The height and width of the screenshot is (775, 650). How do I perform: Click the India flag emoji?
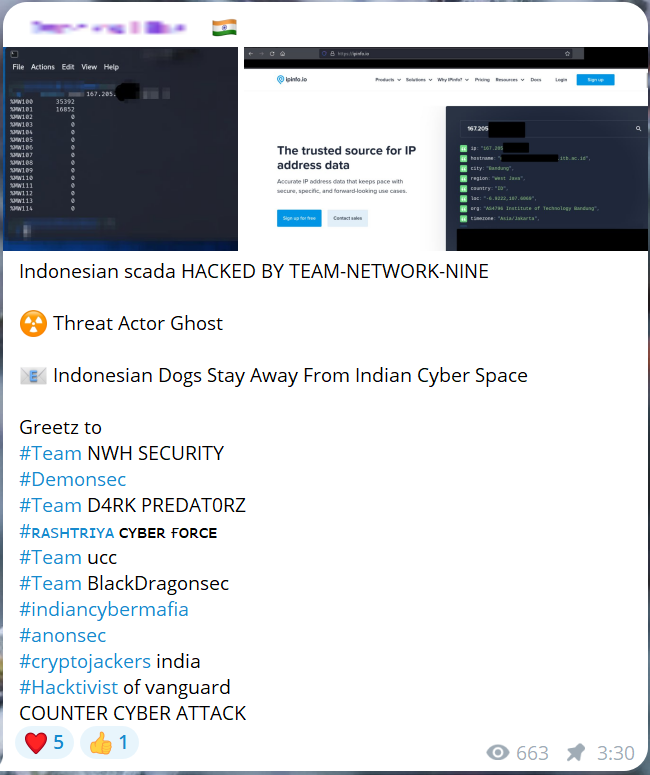224,28
